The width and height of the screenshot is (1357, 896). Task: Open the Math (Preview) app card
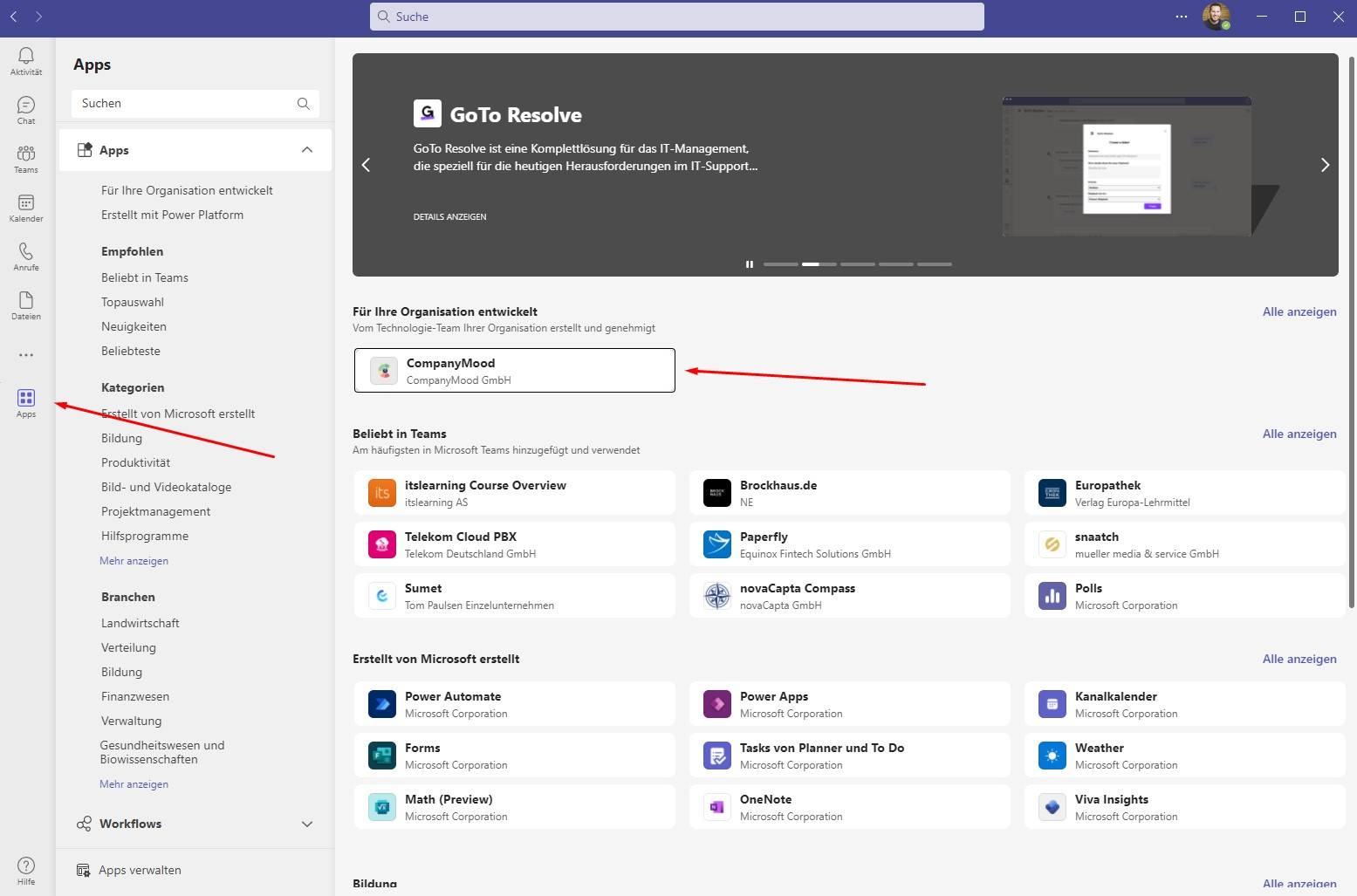pyautogui.click(x=515, y=807)
